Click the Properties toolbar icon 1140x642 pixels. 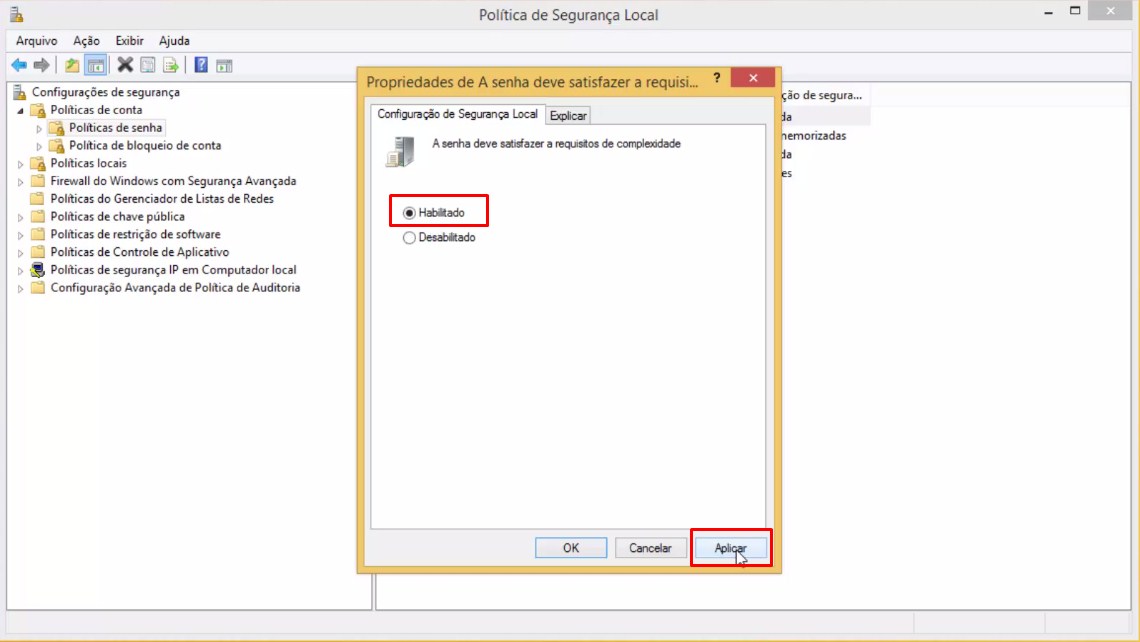(x=148, y=65)
